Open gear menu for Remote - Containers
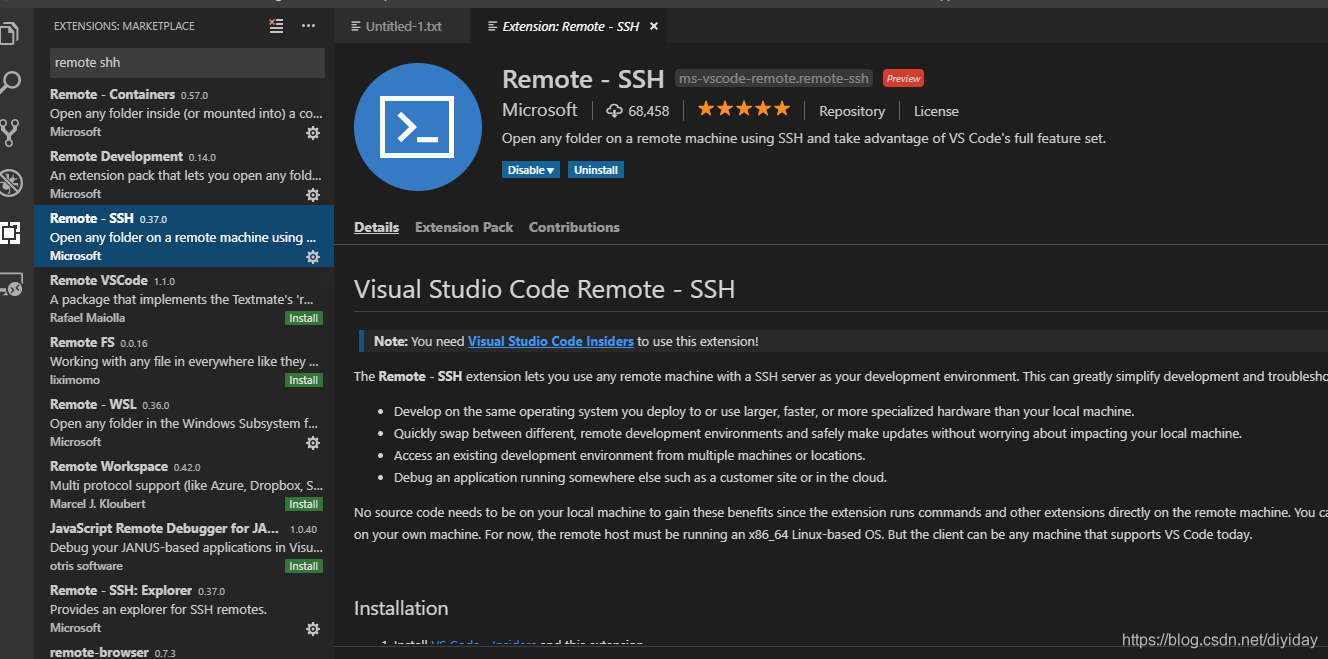Image resolution: width=1328 pixels, height=659 pixels. [x=313, y=132]
